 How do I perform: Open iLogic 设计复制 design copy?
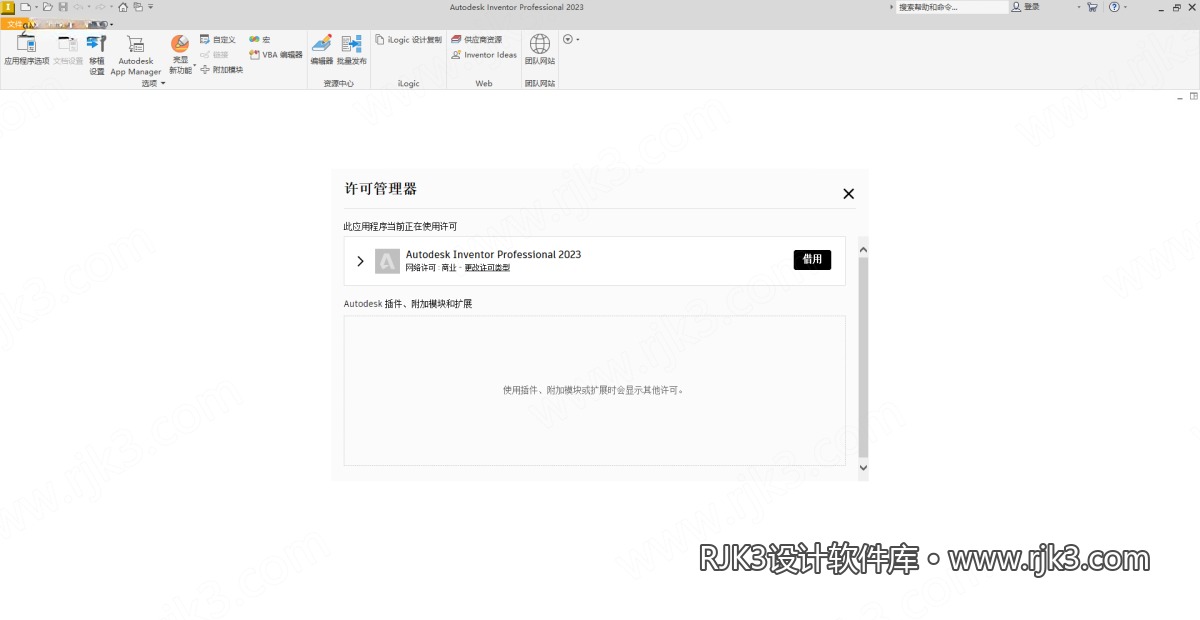408,40
